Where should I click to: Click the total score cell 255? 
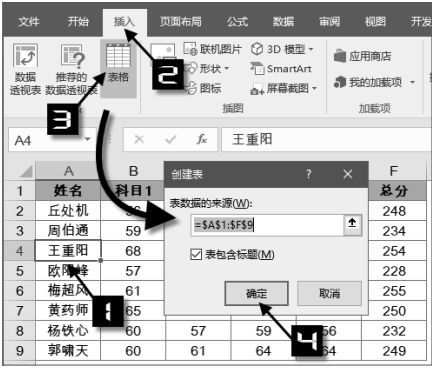[x=394, y=291]
